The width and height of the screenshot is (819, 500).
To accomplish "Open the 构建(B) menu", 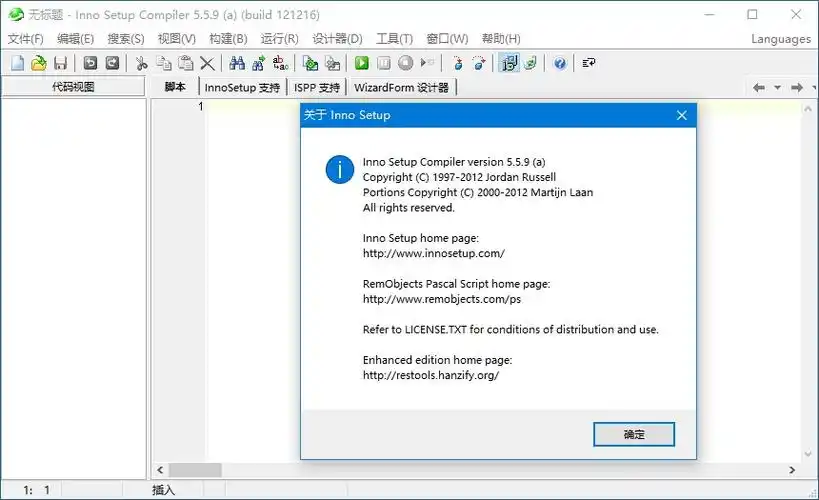I will (x=228, y=39).
